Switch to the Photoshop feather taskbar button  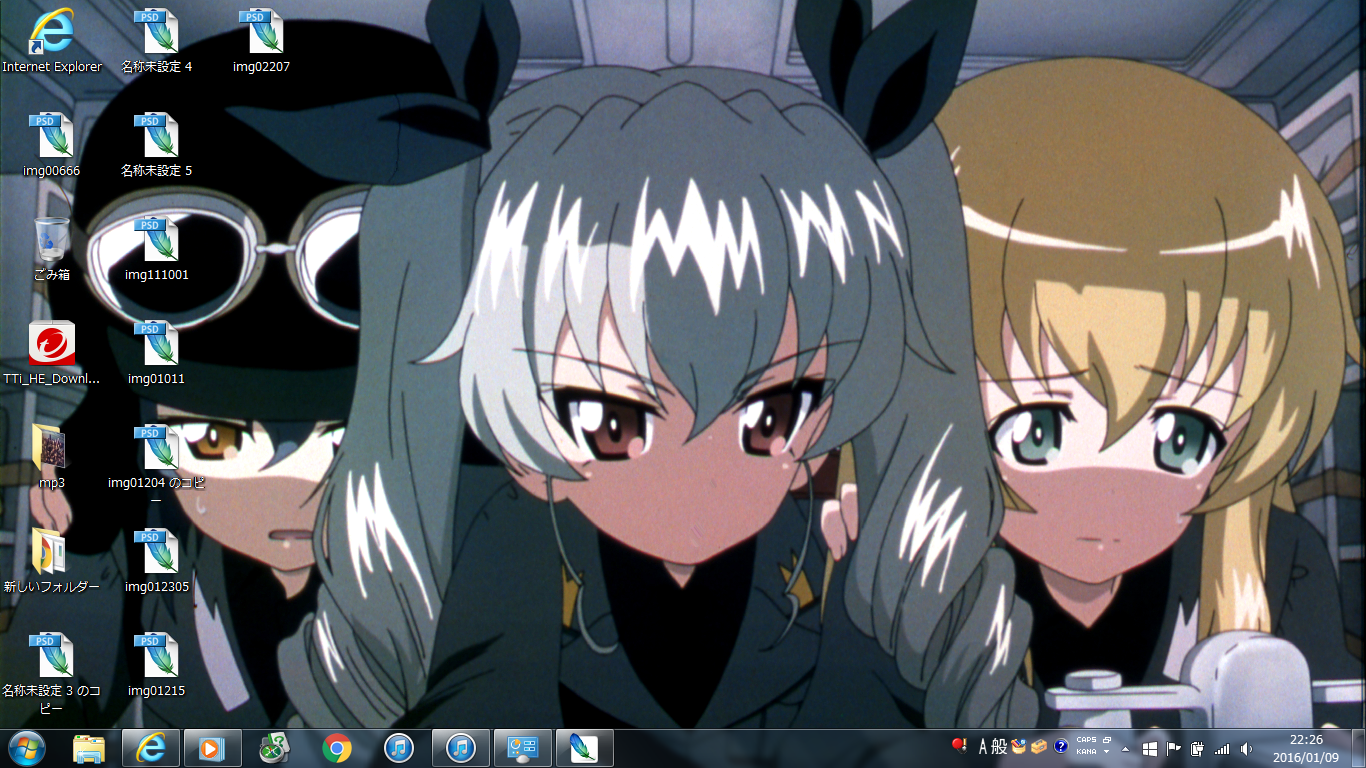click(x=585, y=748)
